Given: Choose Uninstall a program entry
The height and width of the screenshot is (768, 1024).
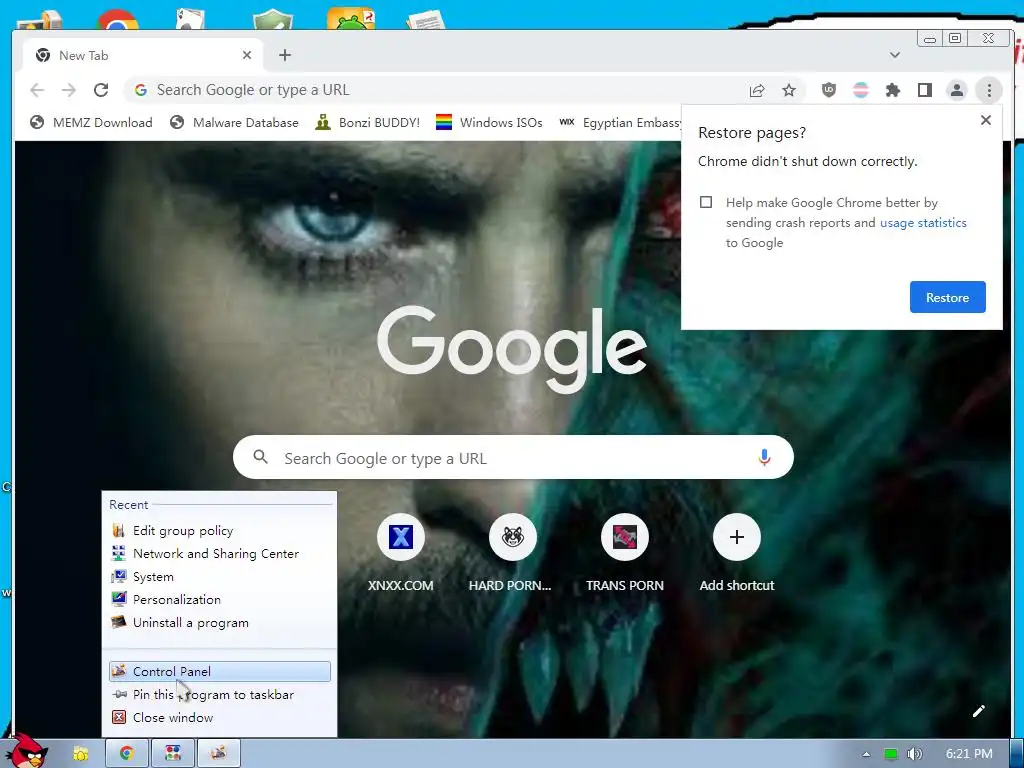Looking at the screenshot, I should 219,622.
